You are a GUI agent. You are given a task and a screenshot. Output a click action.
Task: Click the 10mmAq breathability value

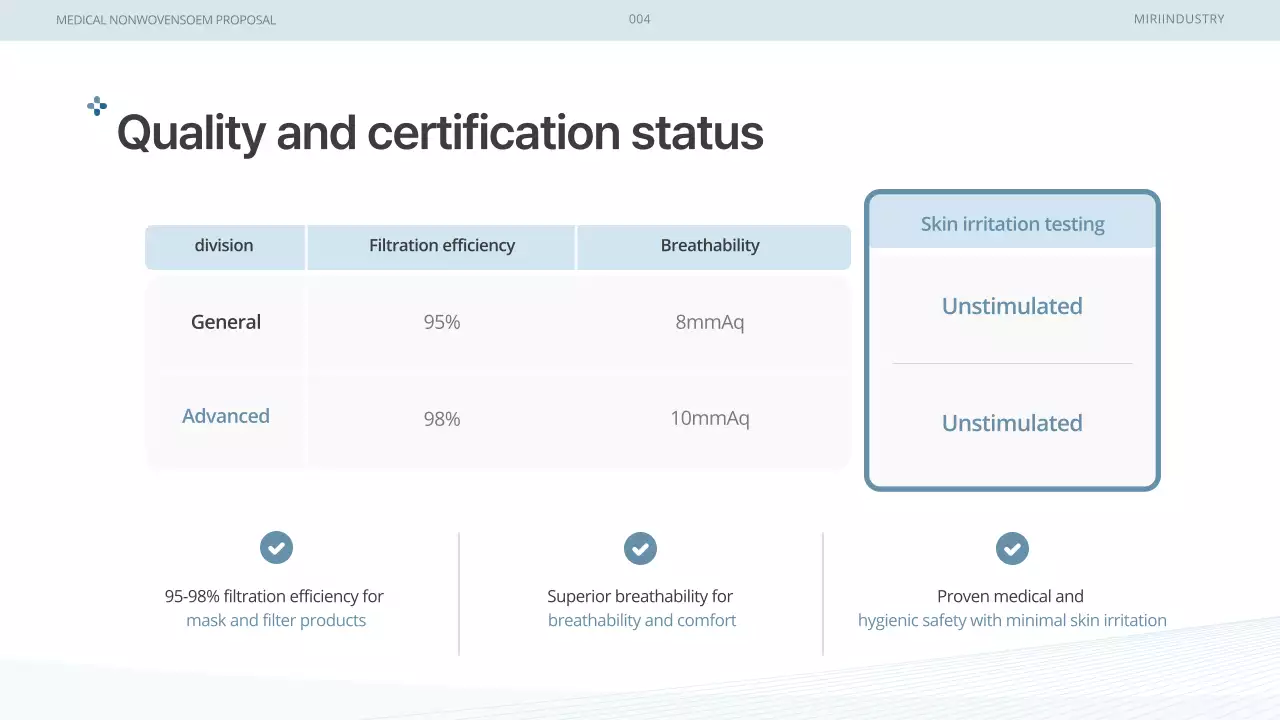click(x=710, y=418)
